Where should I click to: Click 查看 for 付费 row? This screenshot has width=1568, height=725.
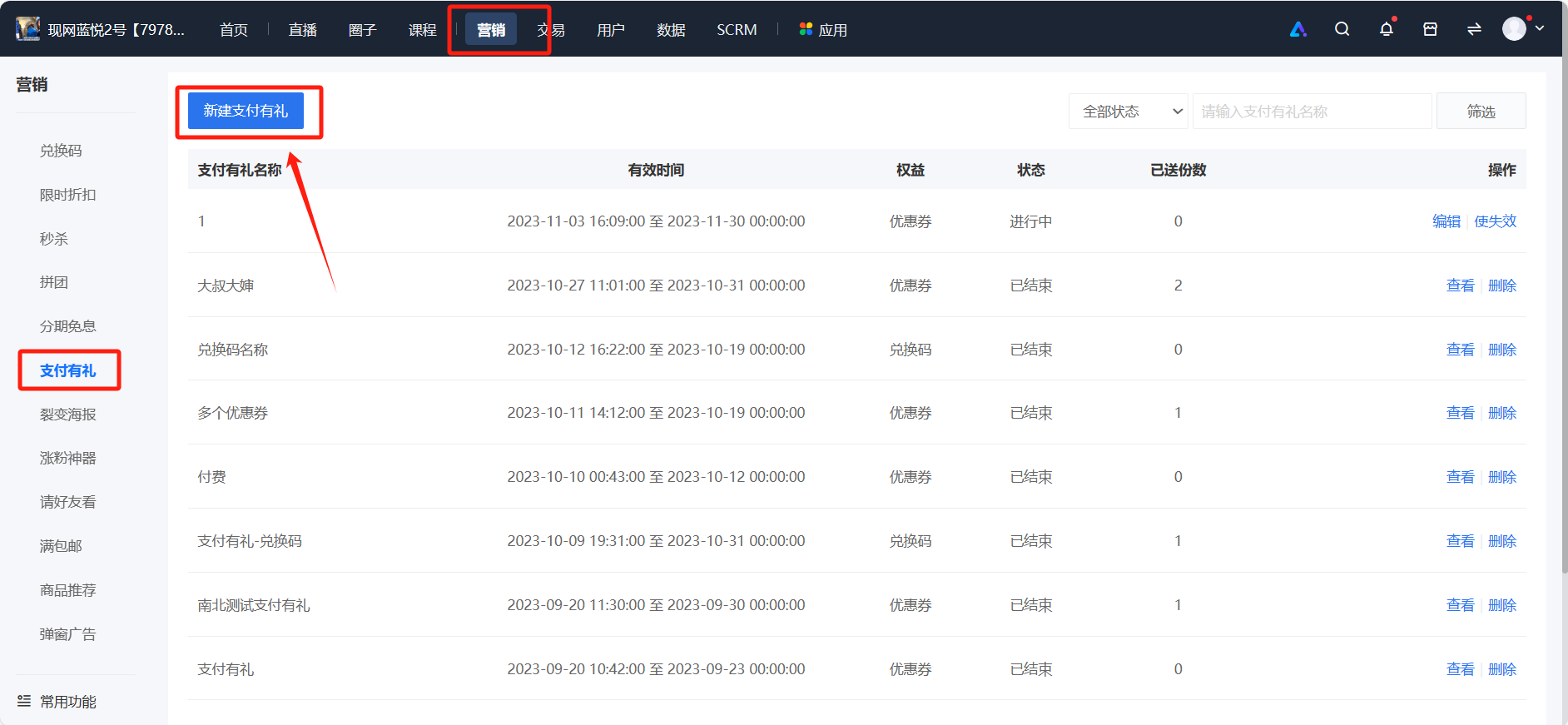point(1461,477)
